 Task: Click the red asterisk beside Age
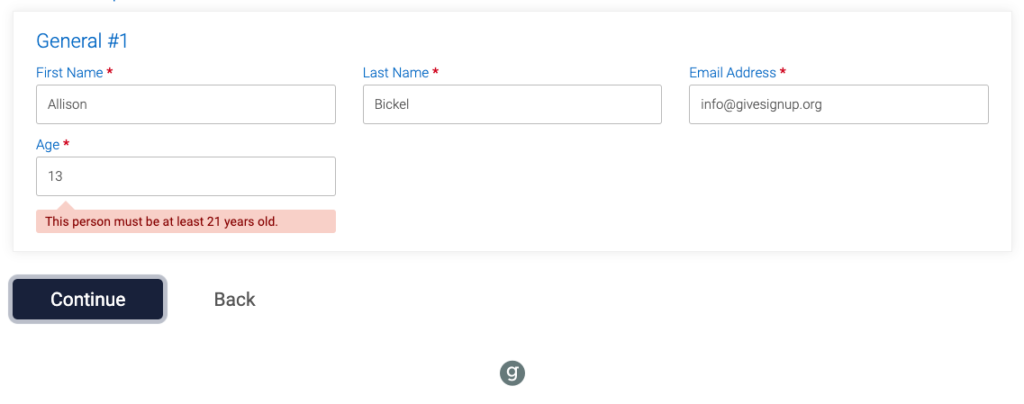pos(66,144)
